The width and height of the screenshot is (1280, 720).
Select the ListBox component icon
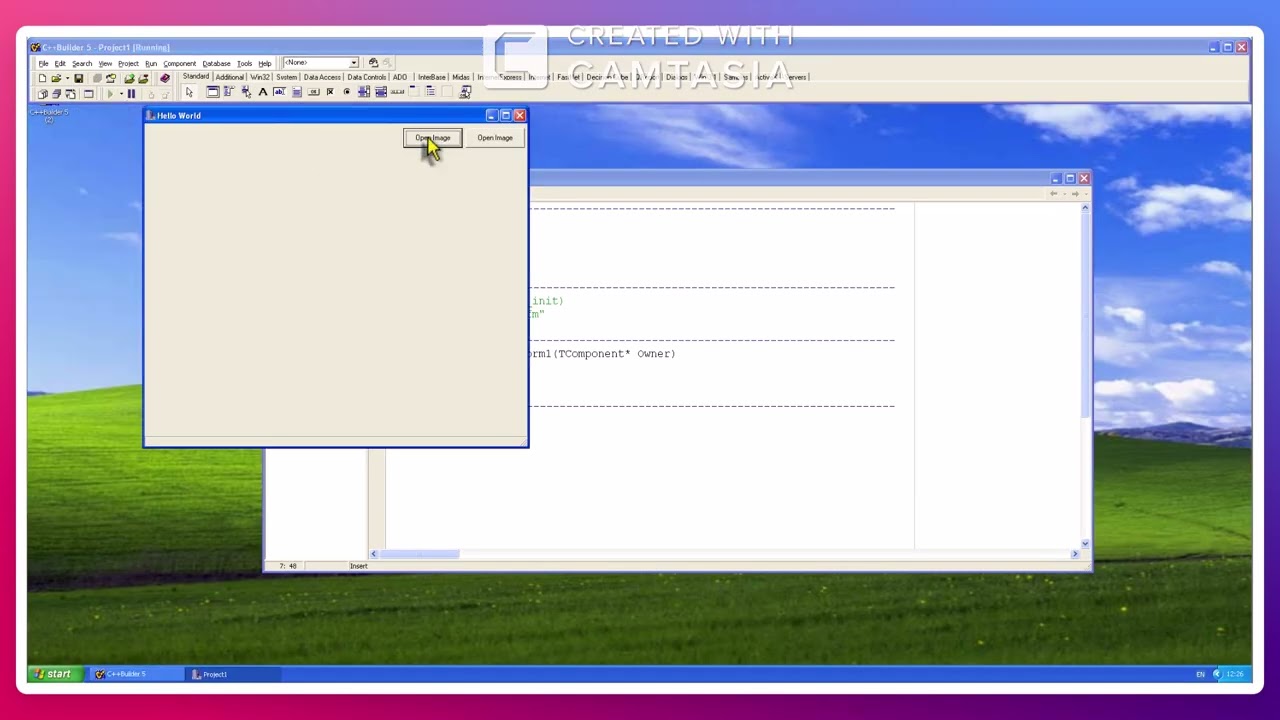(x=364, y=92)
